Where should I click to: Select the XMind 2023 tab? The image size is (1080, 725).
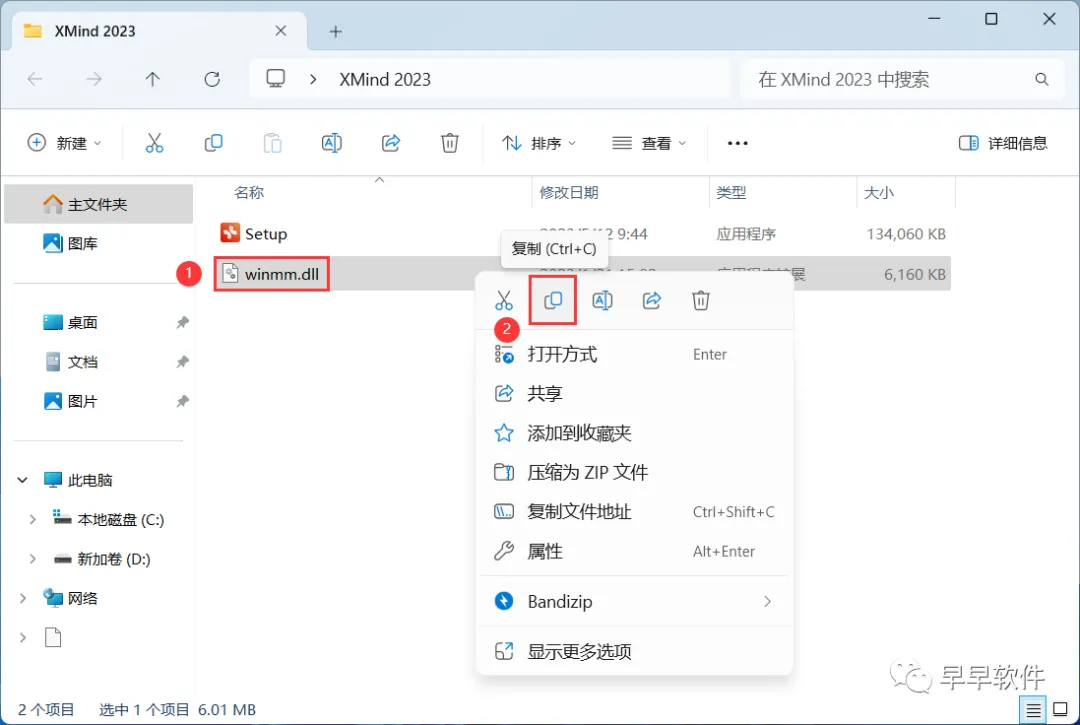158,31
